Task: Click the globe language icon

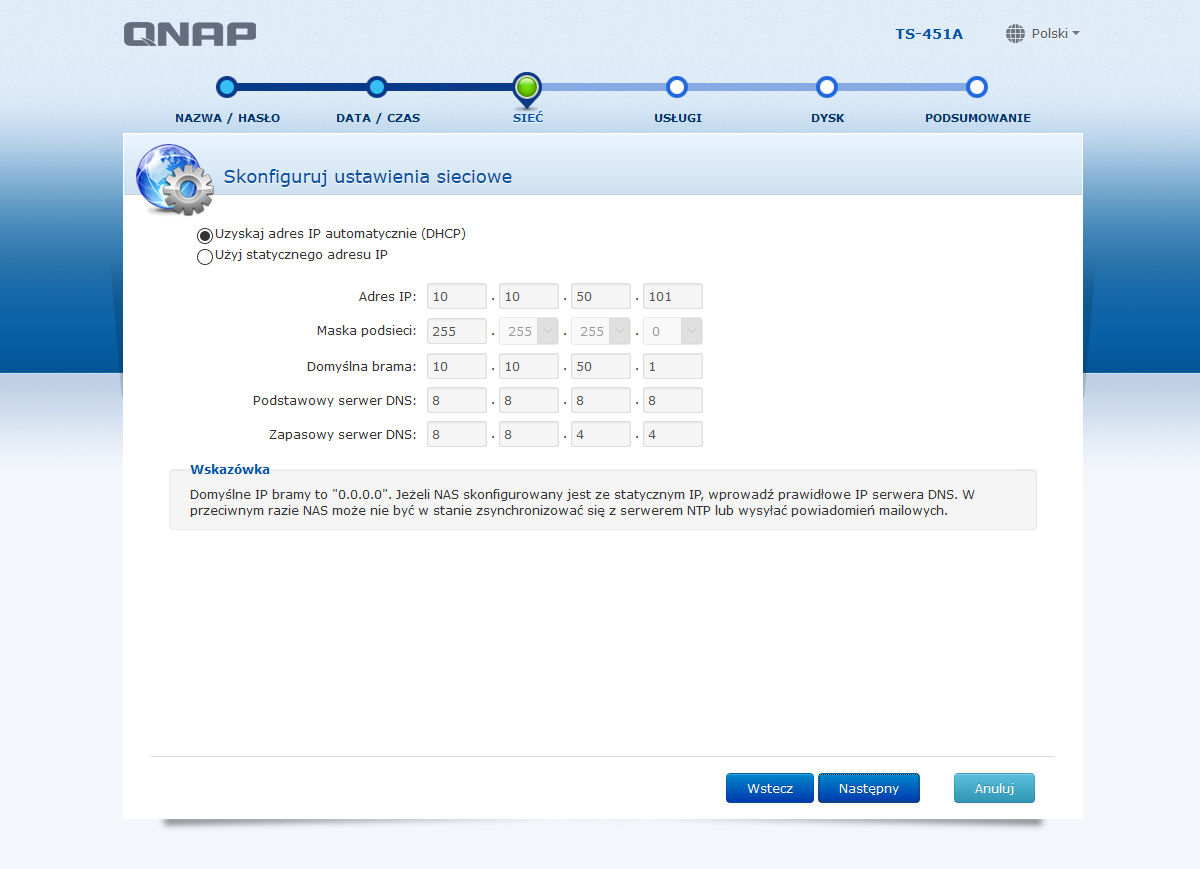Action: click(1015, 34)
